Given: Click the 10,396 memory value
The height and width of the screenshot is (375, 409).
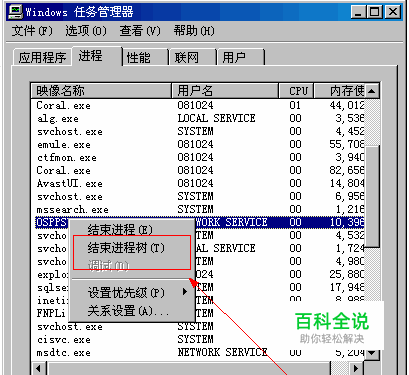Looking at the screenshot, I should coord(347,222).
